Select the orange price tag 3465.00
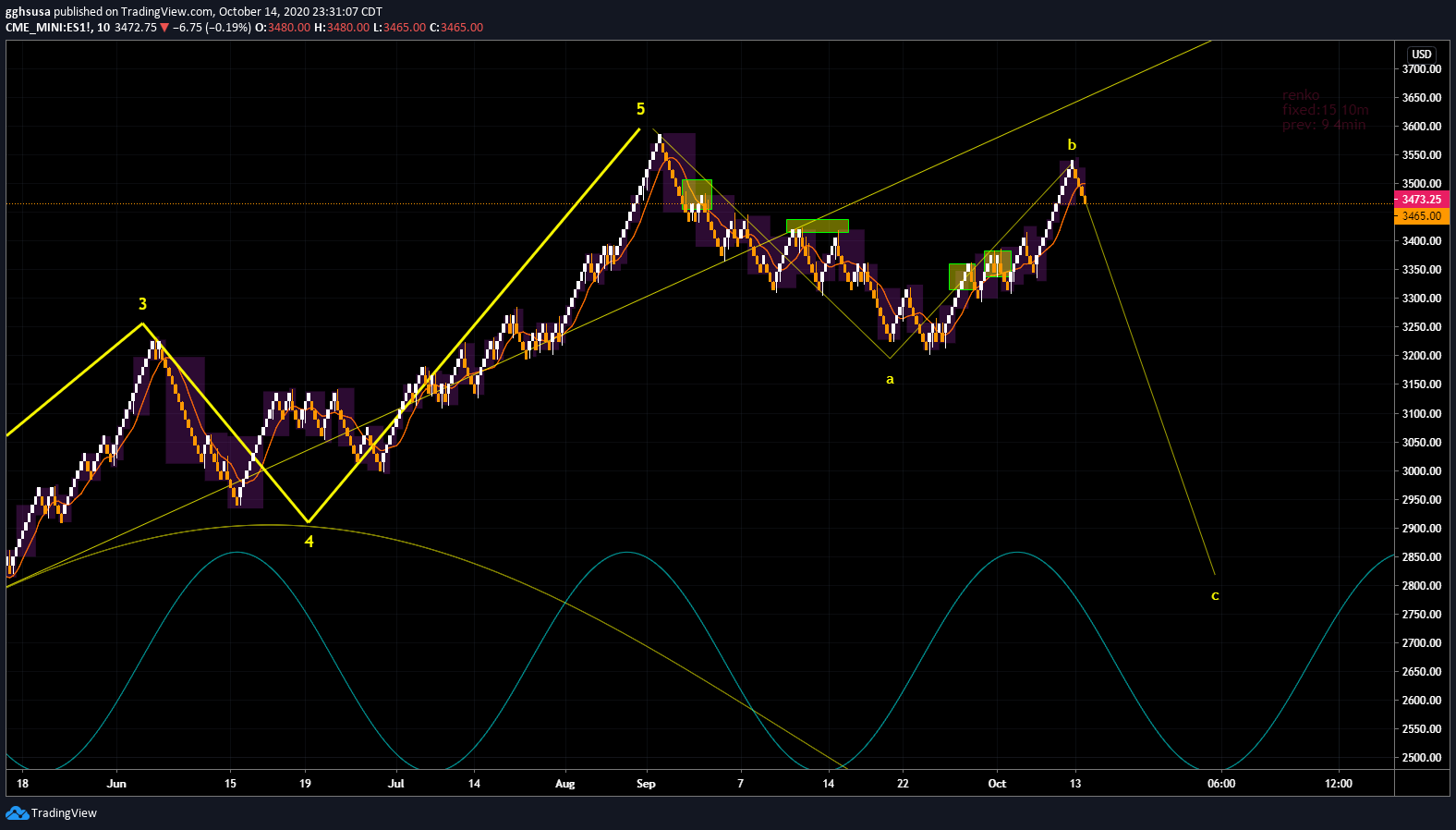Image resolution: width=1456 pixels, height=830 pixels. pyautogui.click(x=1421, y=215)
